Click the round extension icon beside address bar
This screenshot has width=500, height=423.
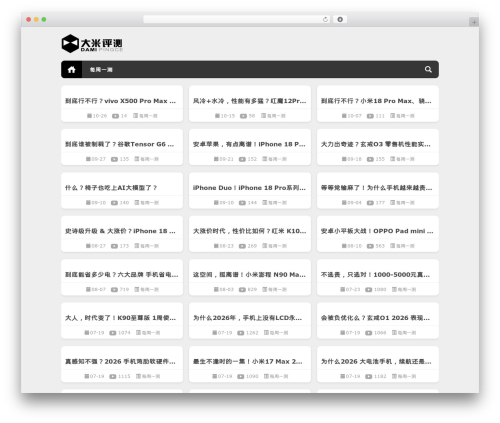tap(340, 19)
